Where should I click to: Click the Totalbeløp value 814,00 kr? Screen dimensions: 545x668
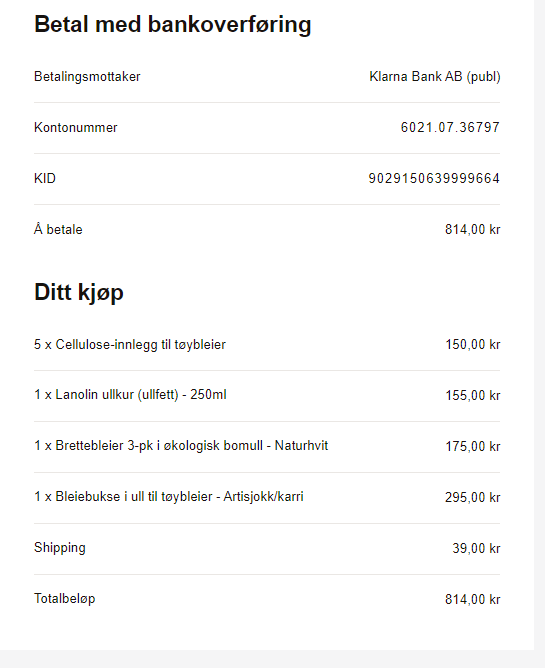point(472,599)
